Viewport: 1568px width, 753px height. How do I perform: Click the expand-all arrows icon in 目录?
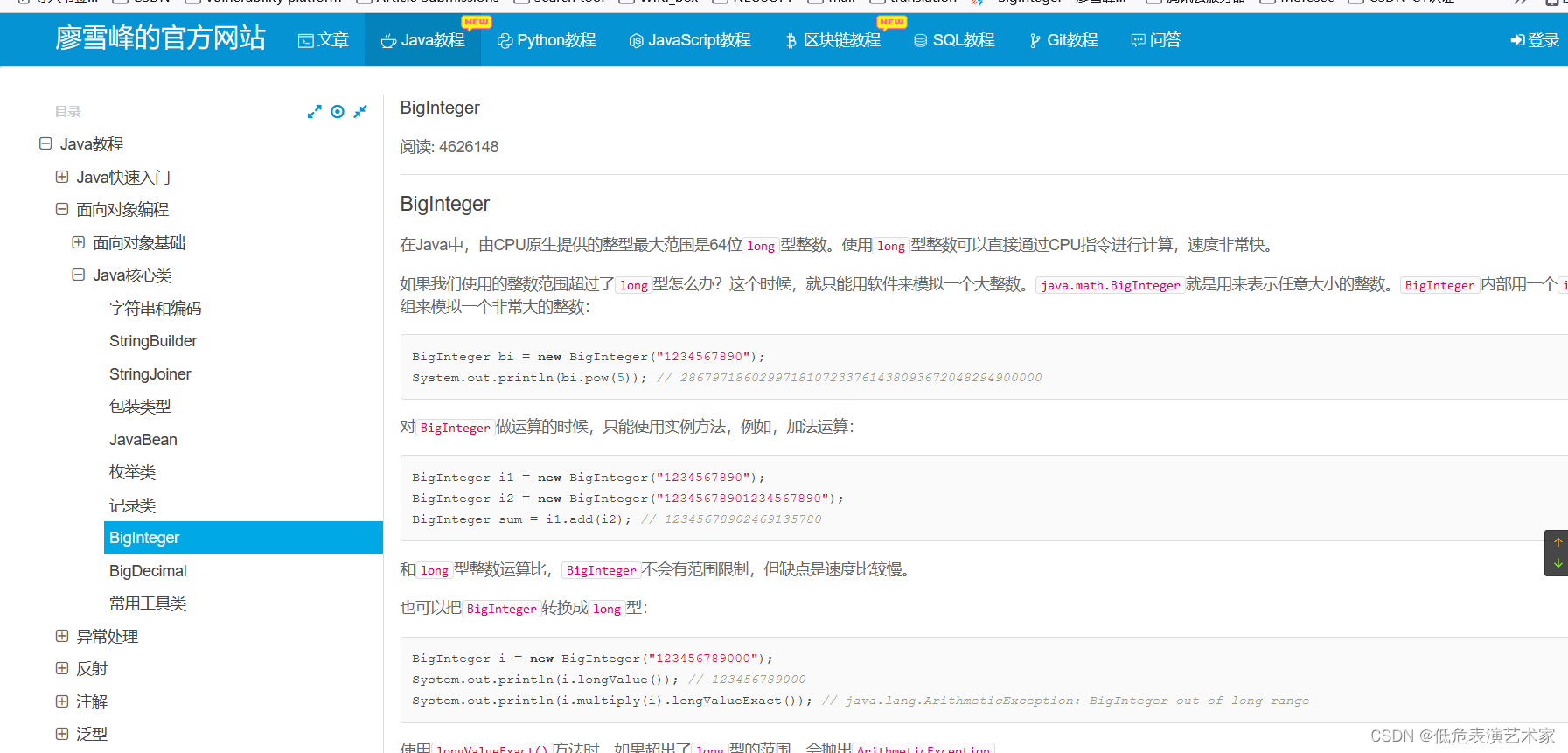(x=315, y=112)
